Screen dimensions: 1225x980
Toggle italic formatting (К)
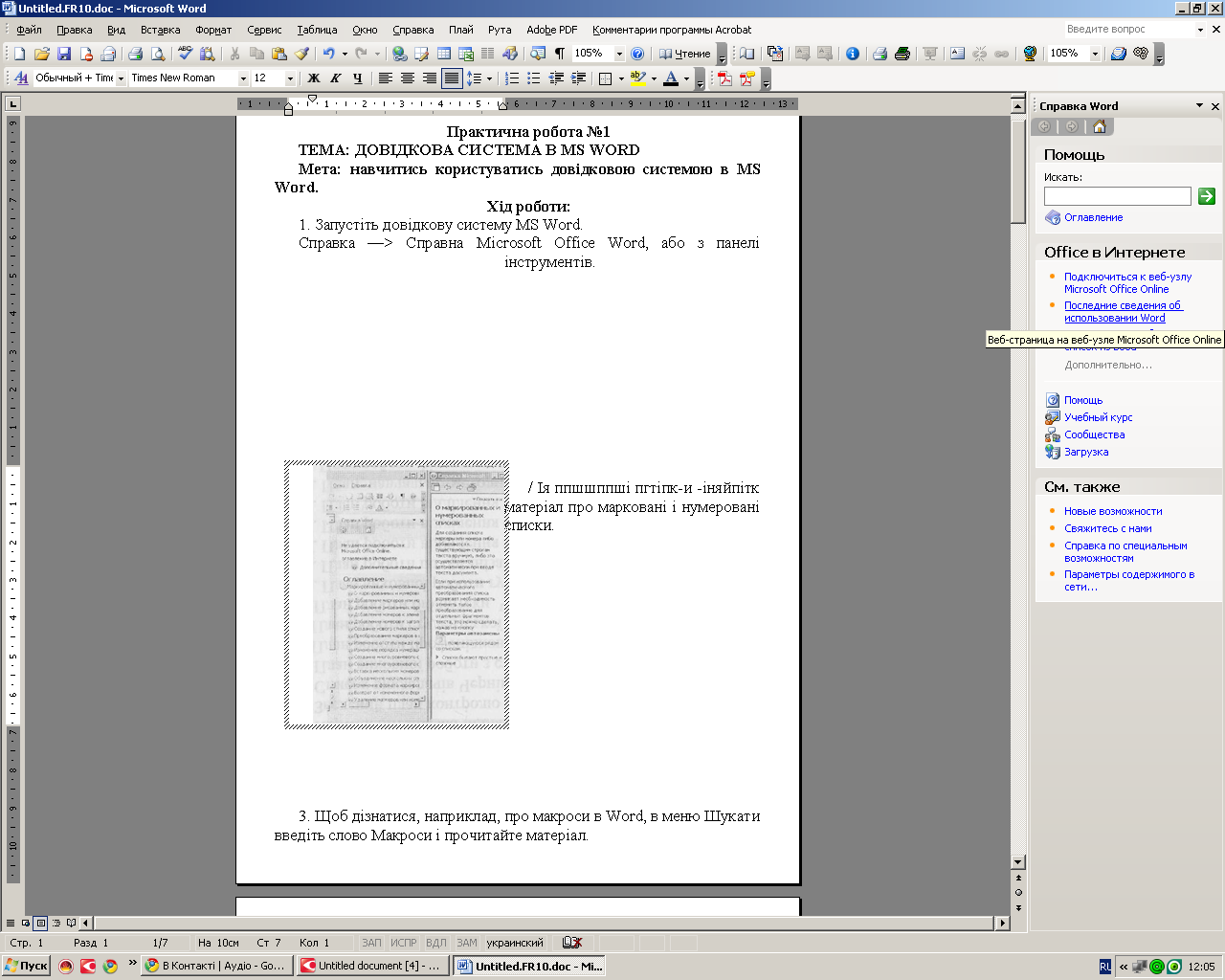pyautogui.click(x=335, y=78)
